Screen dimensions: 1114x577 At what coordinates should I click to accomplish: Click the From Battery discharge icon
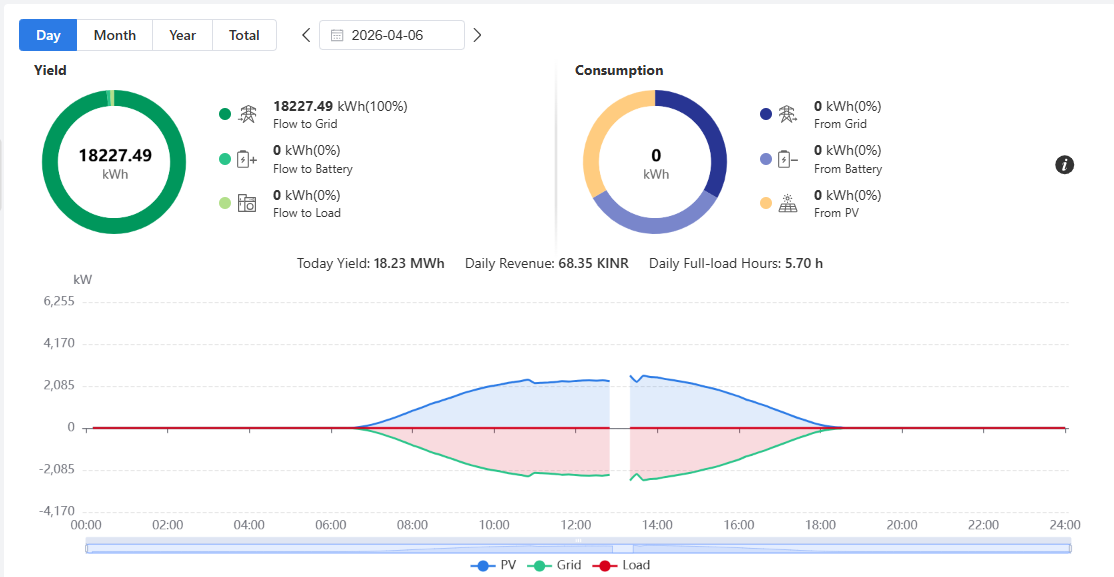[x=787, y=159]
